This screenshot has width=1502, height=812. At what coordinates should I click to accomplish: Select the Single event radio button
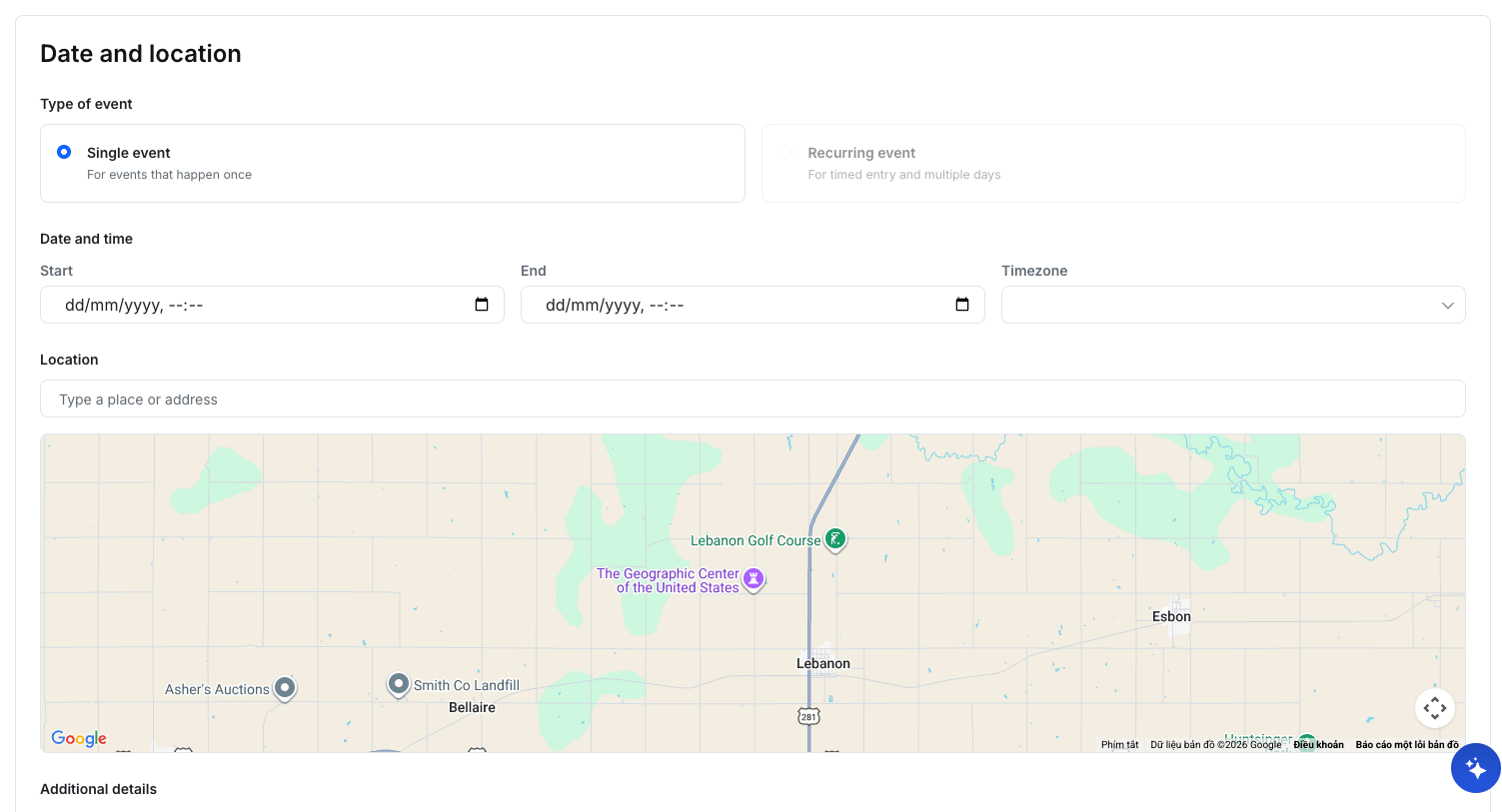[64, 152]
